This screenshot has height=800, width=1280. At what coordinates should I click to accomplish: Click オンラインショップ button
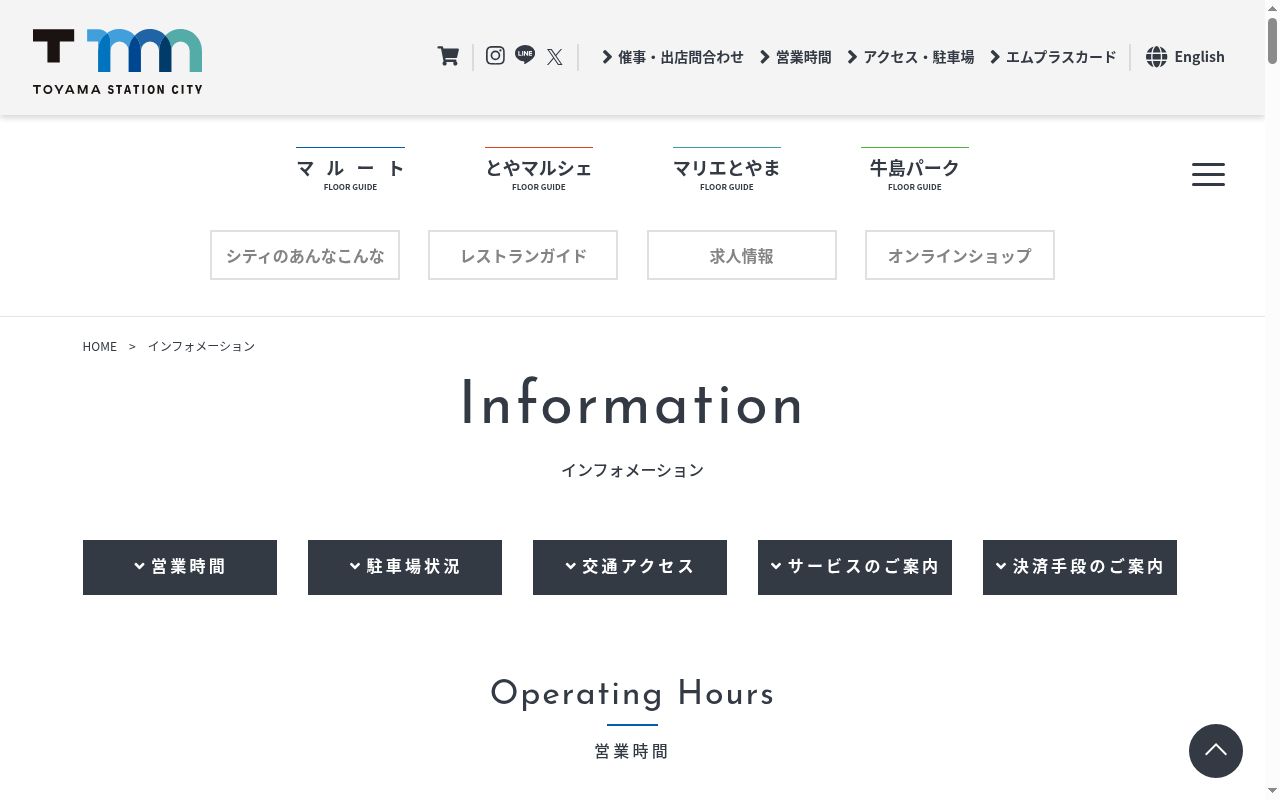coord(960,255)
